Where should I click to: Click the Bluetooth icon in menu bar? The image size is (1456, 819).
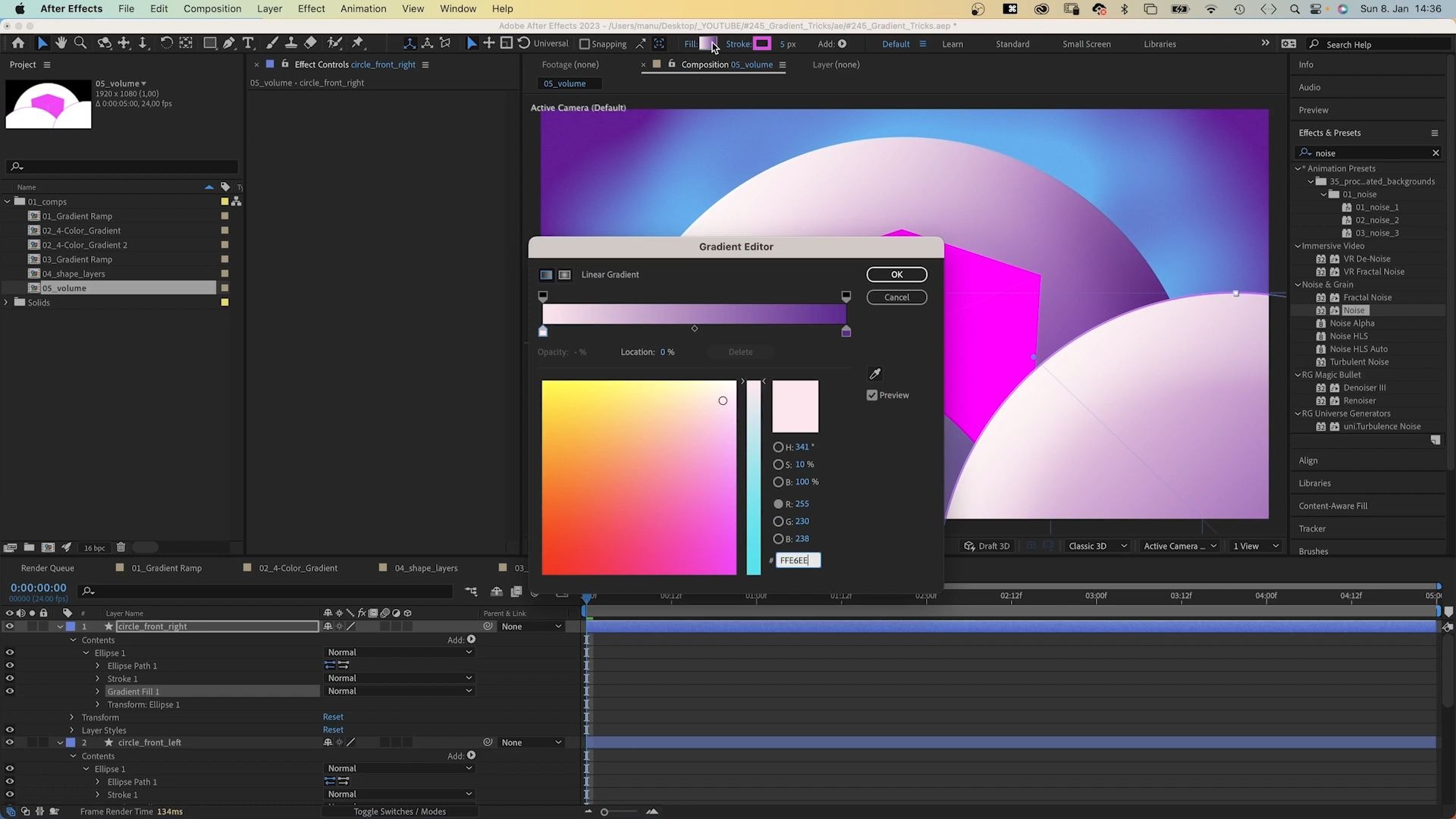click(1125, 9)
